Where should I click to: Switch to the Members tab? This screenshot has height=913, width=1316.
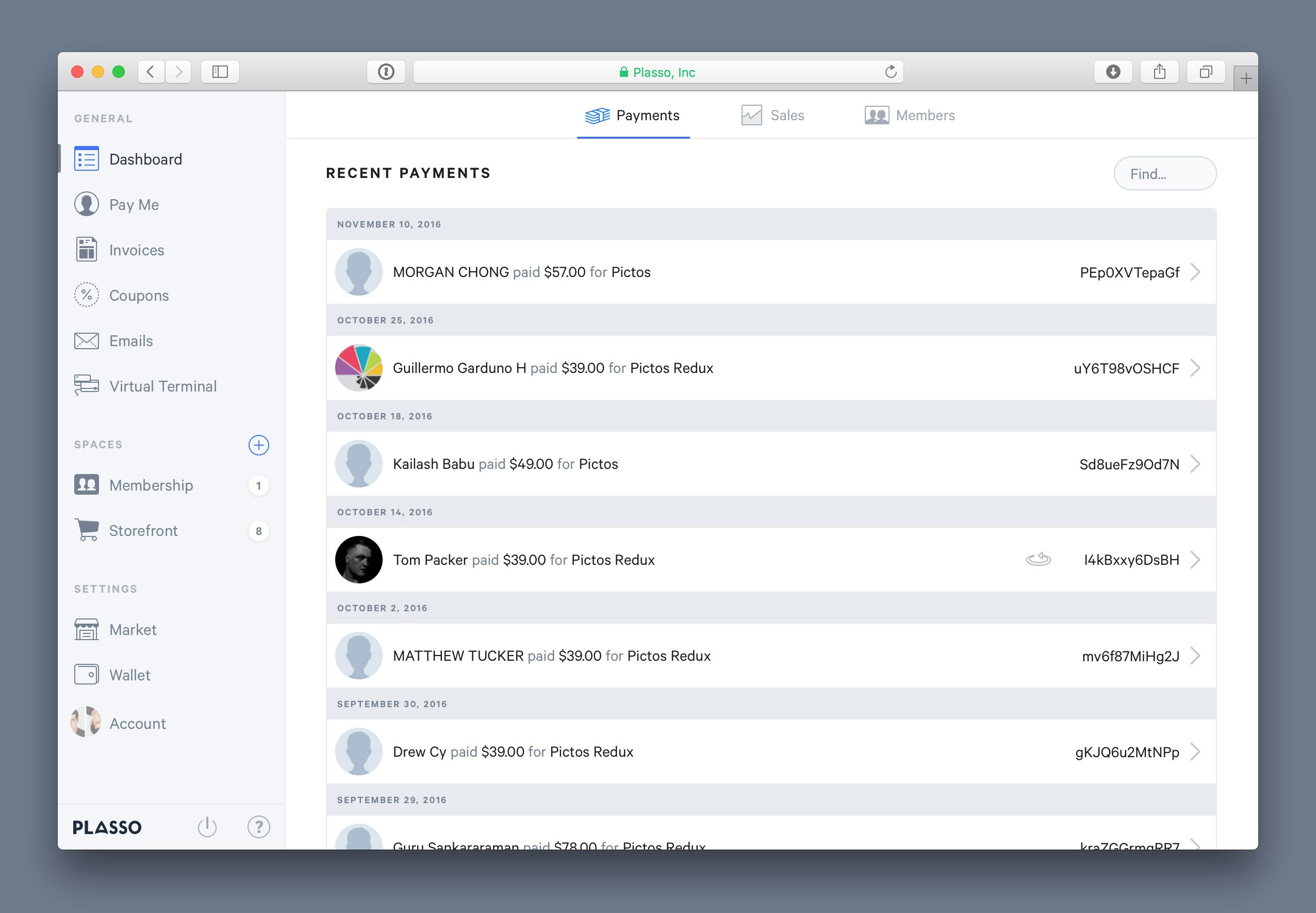coord(910,115)
